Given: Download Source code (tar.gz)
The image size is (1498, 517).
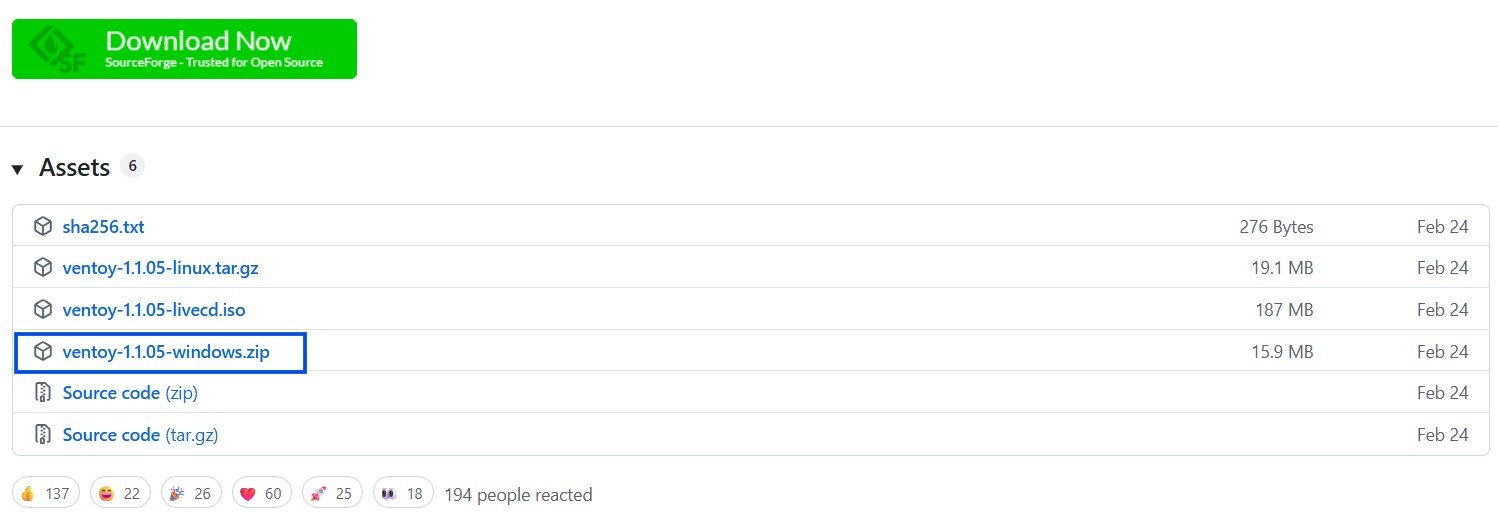Looking at the screenshot, I should coord(140,435).
